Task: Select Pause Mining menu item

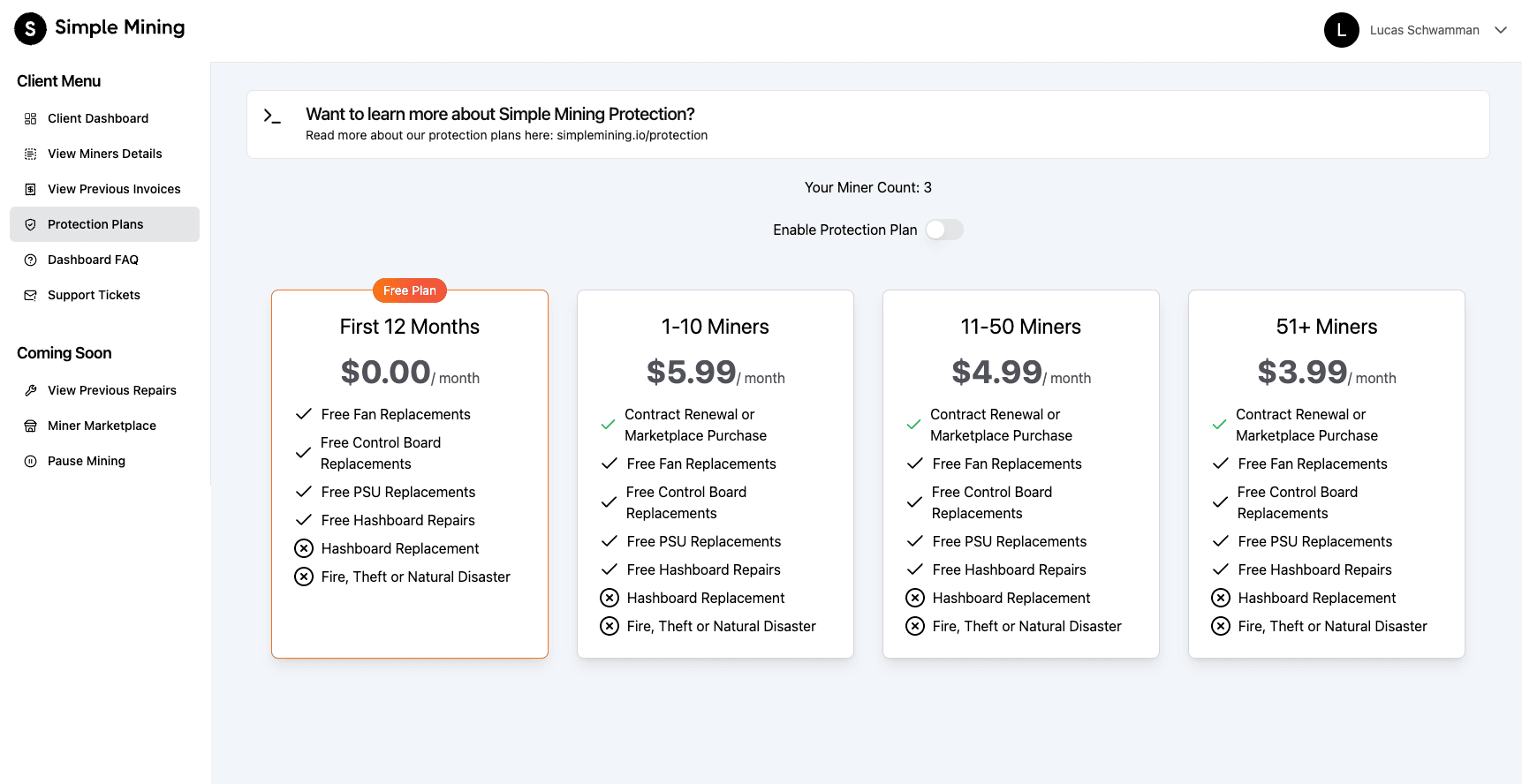Action: [104, 461]
